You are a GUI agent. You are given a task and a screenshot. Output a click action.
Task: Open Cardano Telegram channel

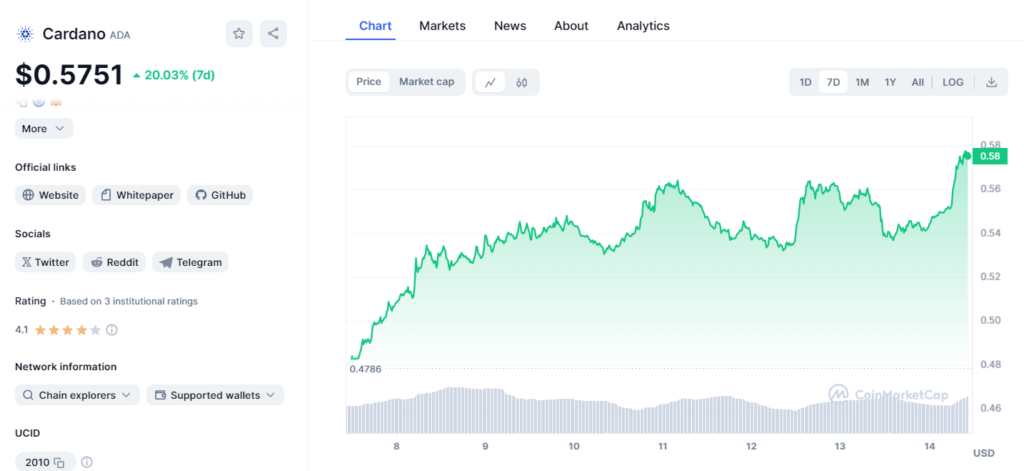190,262
